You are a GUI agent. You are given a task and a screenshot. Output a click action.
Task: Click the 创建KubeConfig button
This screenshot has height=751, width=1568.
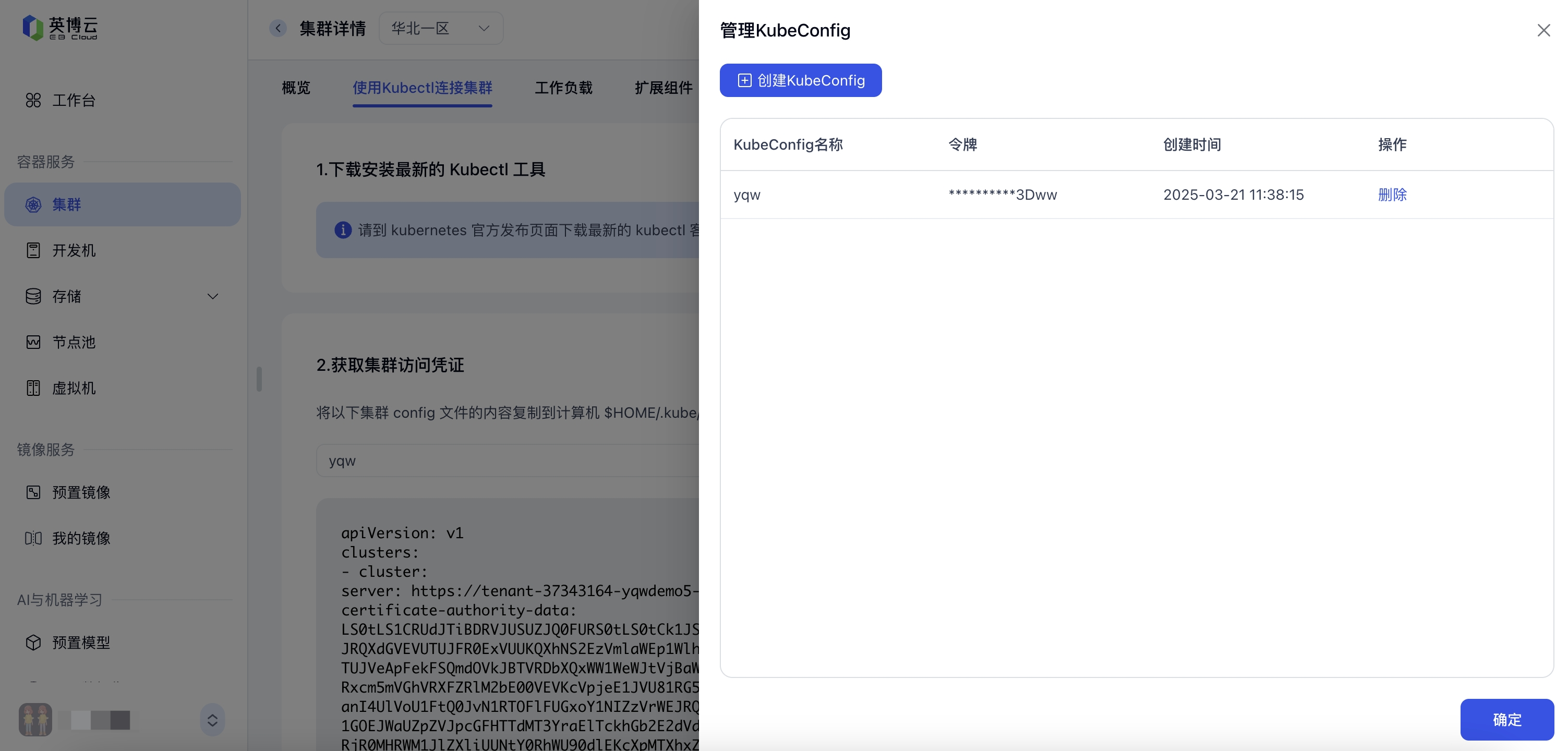801,80
